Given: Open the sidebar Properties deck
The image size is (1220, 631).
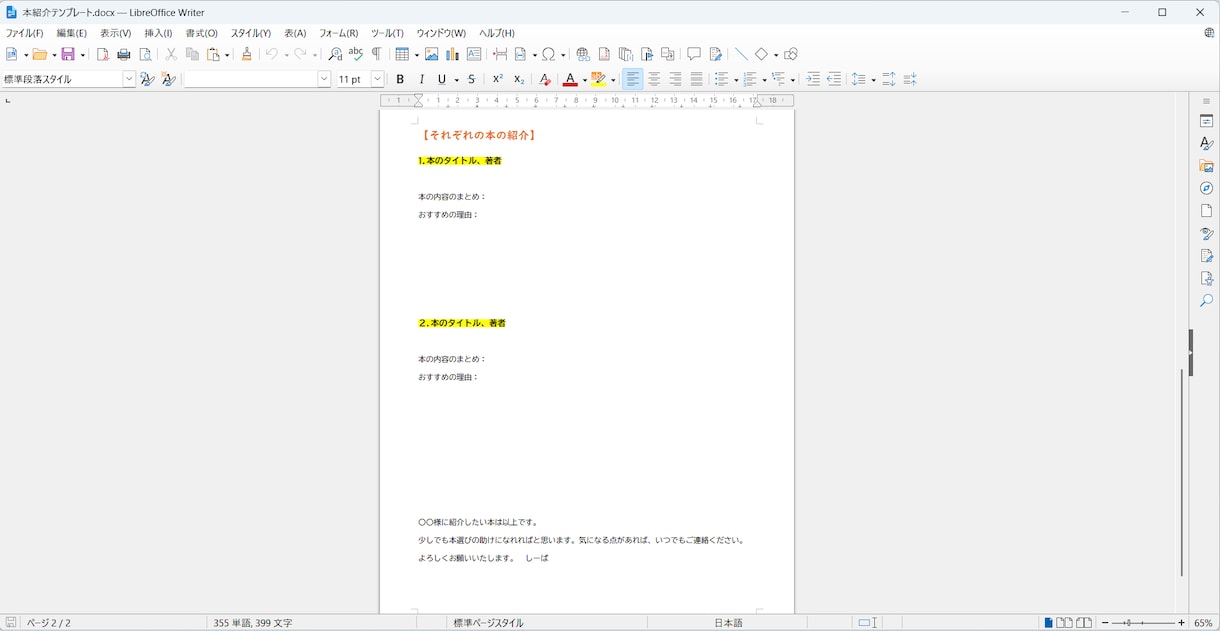Looking at the screenshot, I should 1207,121.
